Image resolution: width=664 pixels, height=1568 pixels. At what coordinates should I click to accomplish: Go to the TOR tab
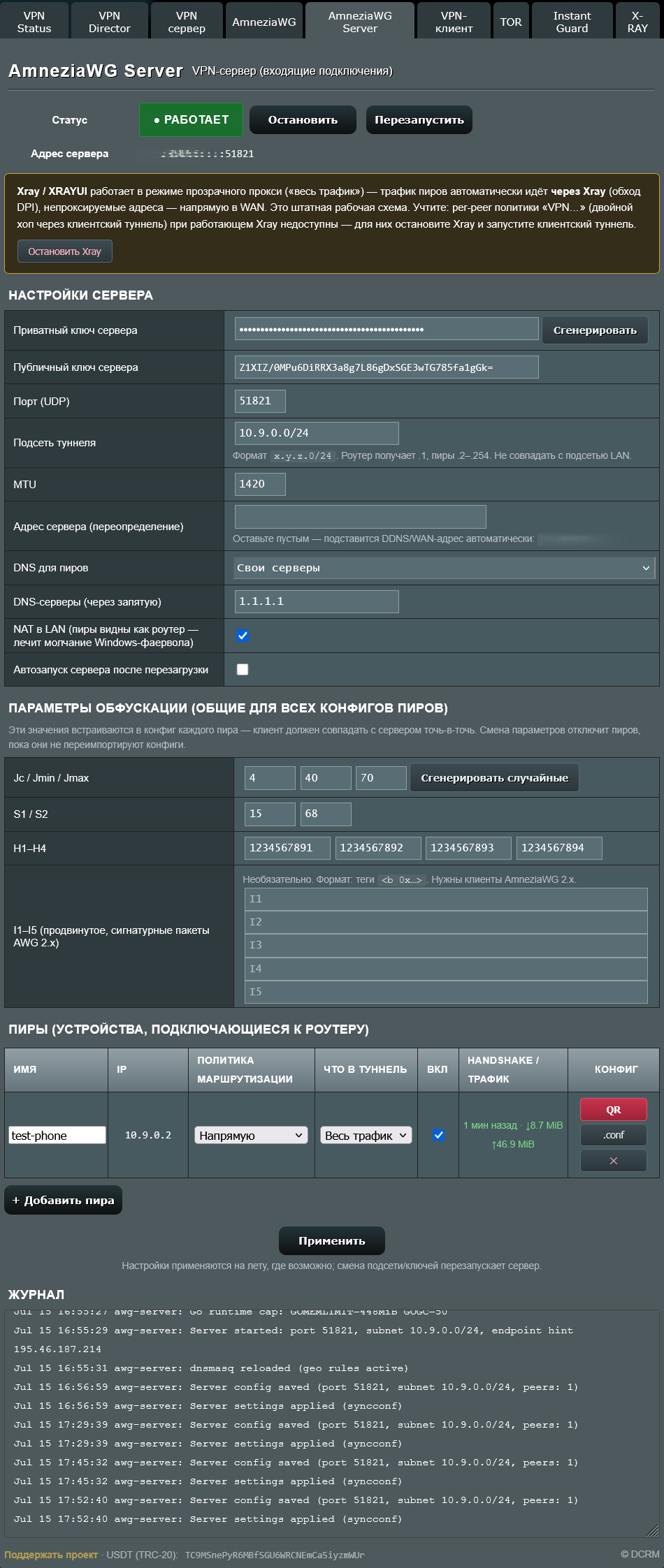coord(511,22)
